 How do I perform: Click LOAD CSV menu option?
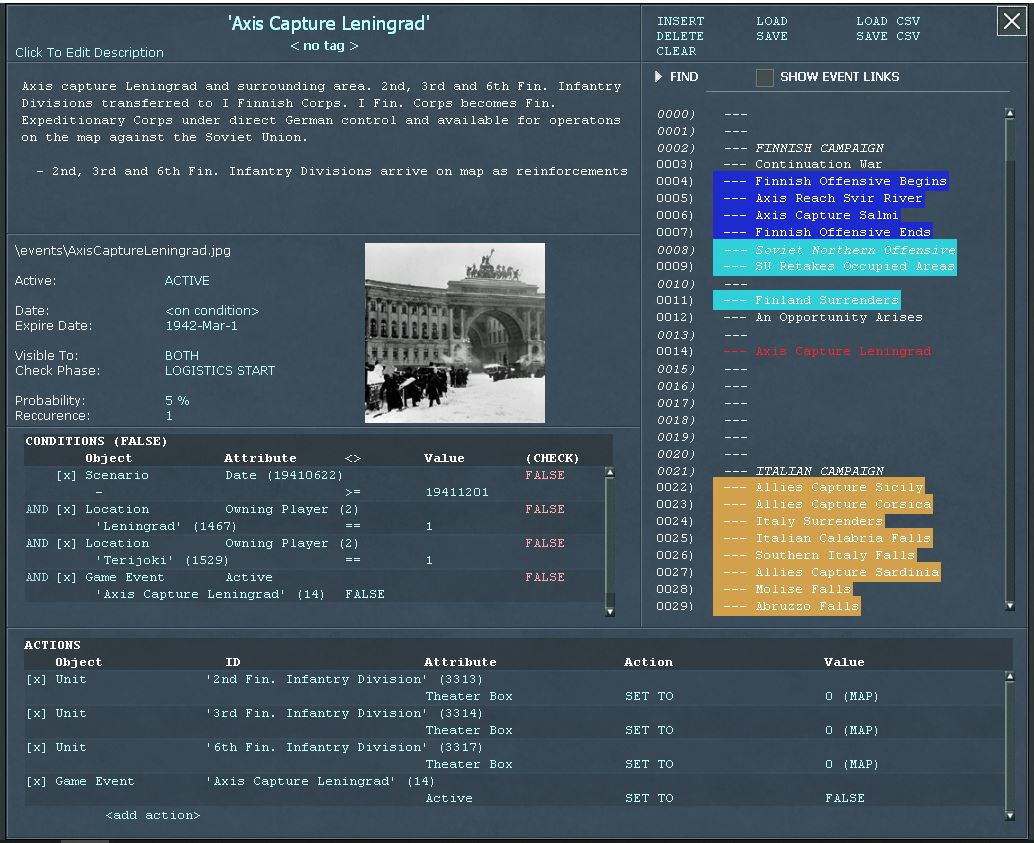click(x=888, y=21)
